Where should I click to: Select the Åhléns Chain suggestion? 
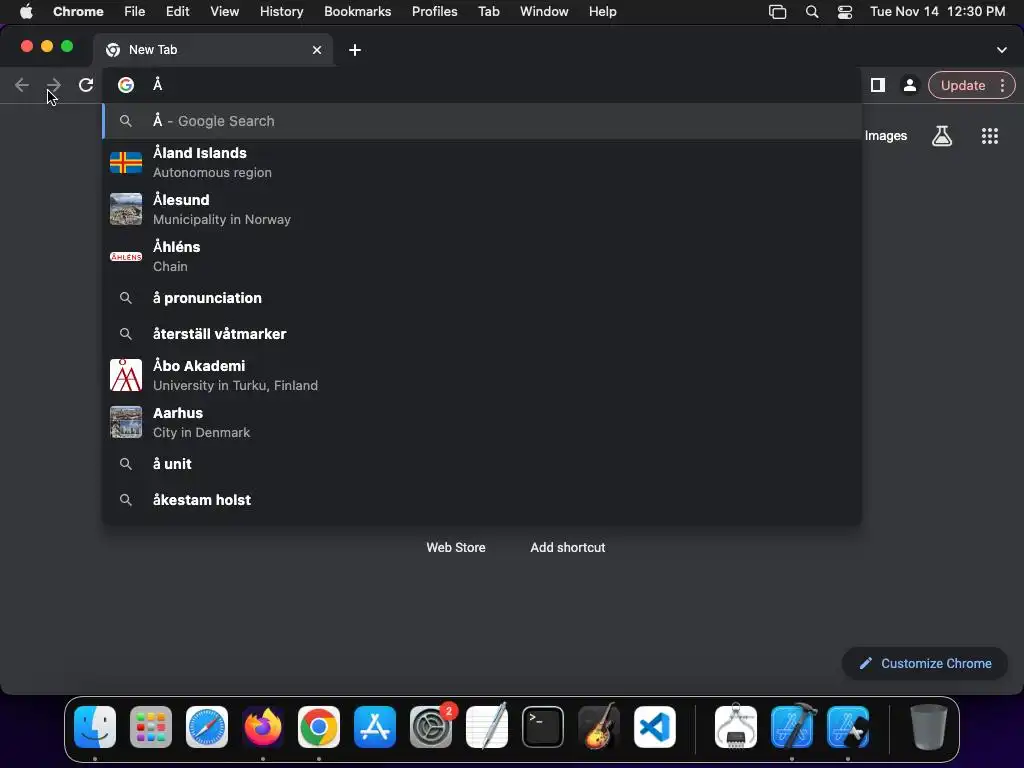(x=482, y=257)
